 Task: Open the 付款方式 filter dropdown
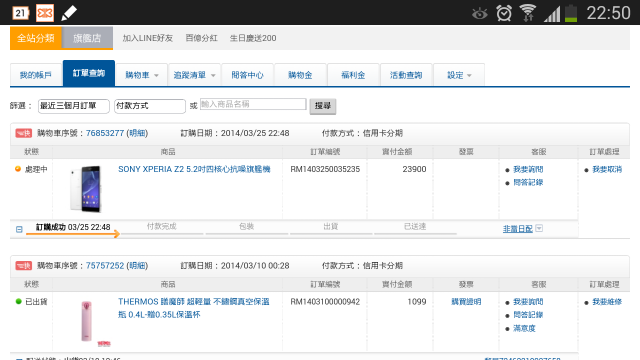pos(150,106)
